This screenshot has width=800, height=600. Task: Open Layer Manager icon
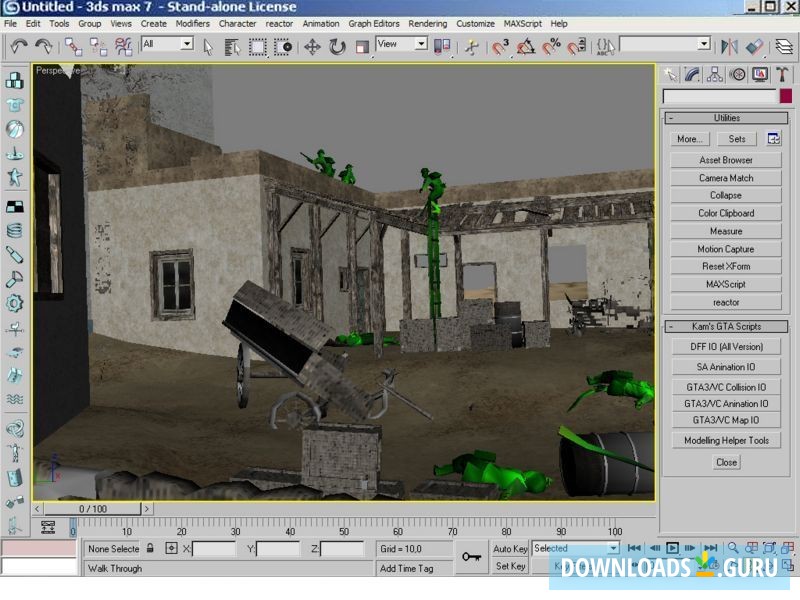(784, 47)
